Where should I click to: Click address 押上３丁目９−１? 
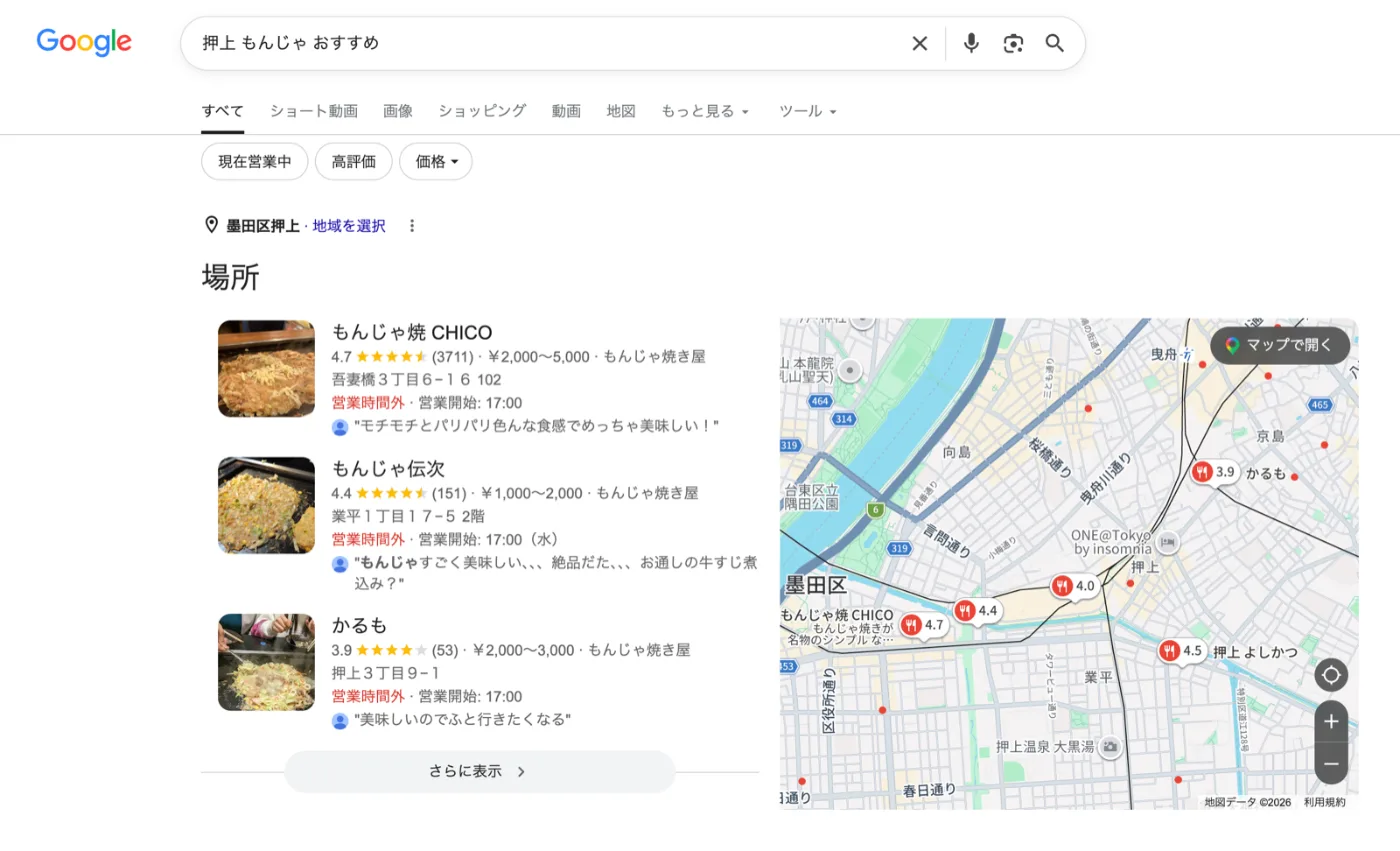(385, 673)
